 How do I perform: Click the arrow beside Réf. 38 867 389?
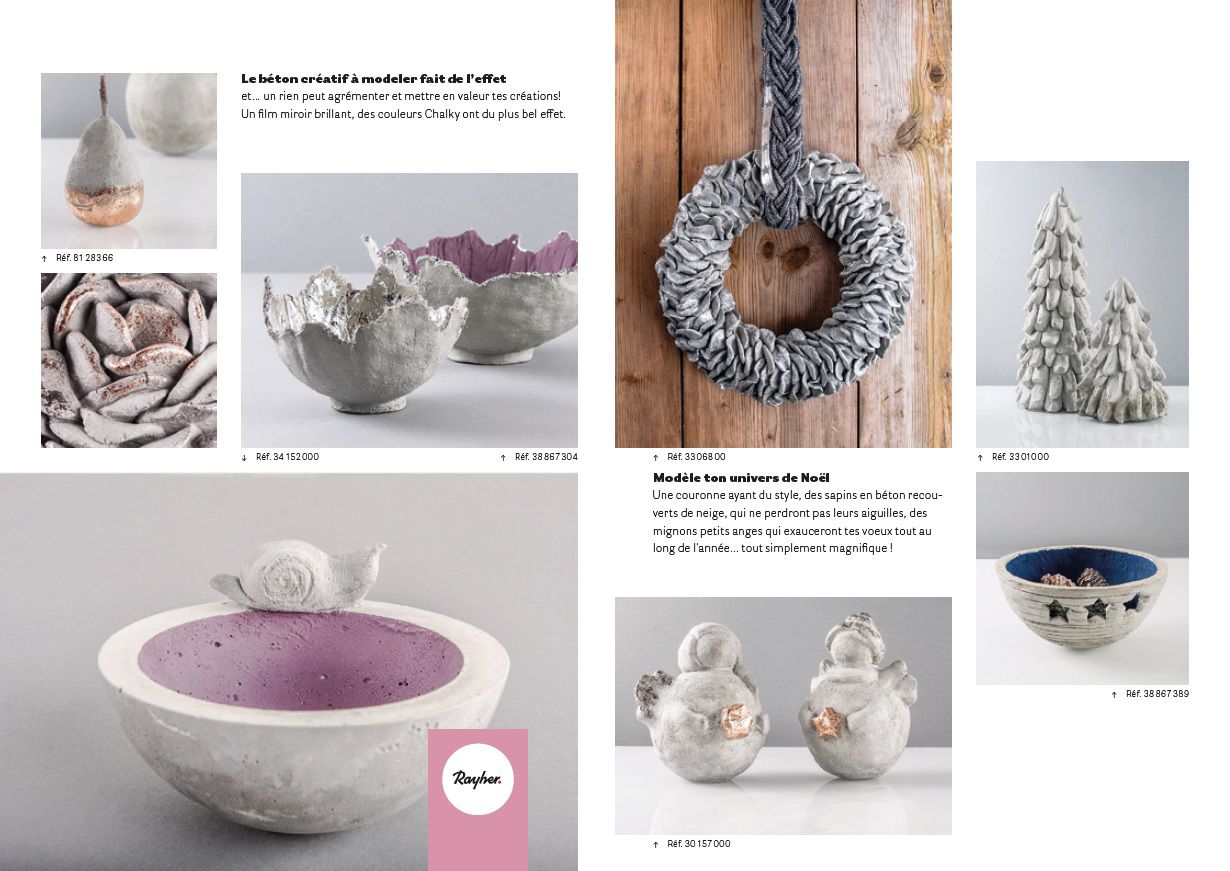point(1114,694)
